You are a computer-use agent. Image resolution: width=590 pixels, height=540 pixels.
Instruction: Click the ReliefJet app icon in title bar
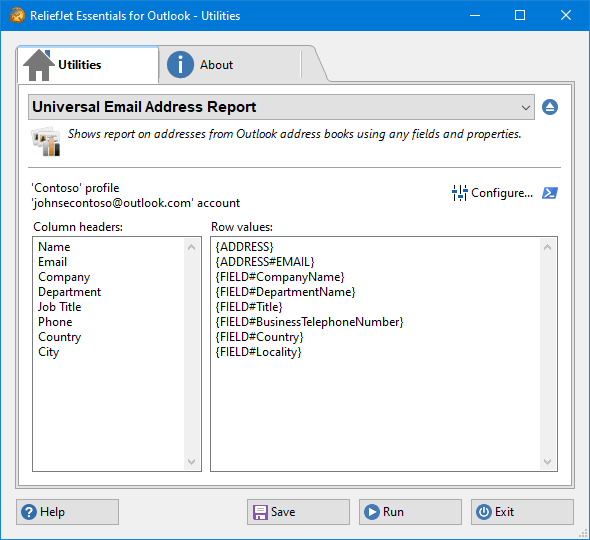(x=17, y=15)
